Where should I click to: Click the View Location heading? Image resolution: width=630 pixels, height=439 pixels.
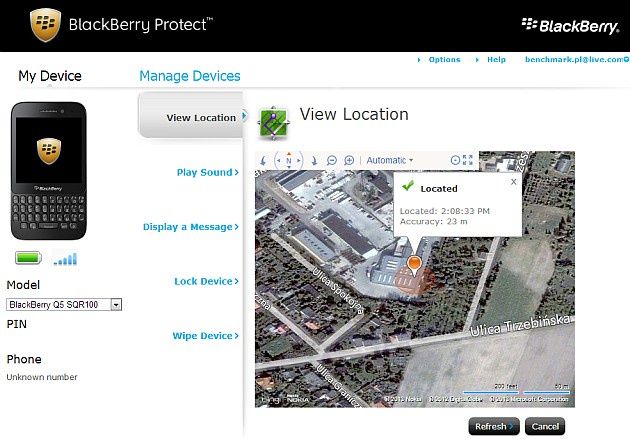tap(354, 114)
